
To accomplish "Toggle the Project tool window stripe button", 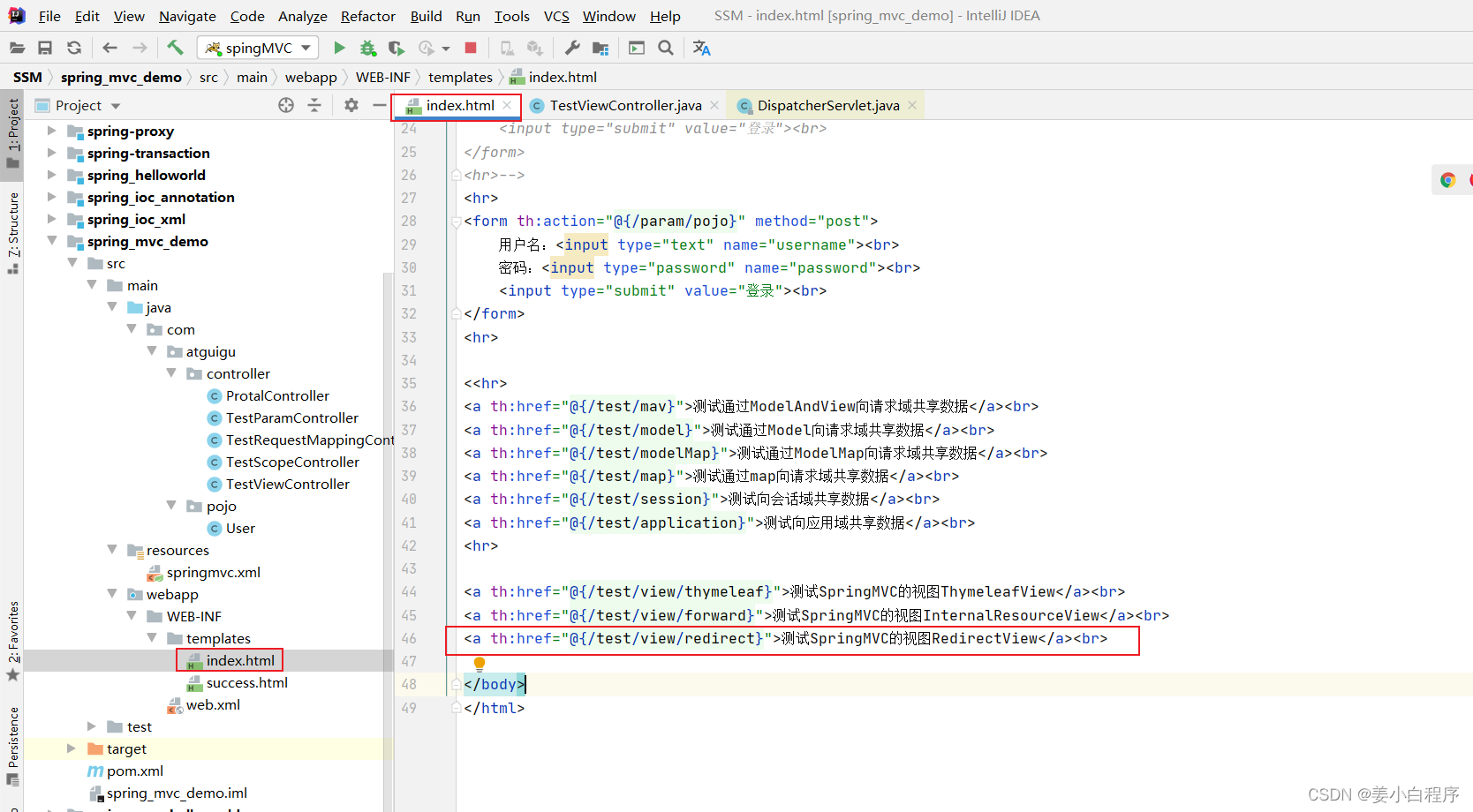I will [x=13, y=134].
